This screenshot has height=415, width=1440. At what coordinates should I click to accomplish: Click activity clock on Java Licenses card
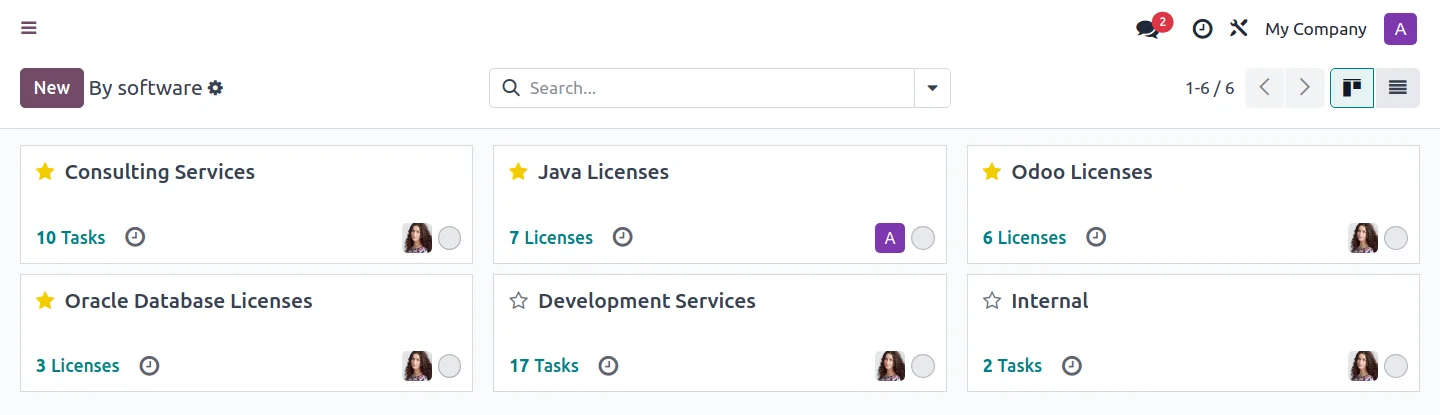[622, 237]
